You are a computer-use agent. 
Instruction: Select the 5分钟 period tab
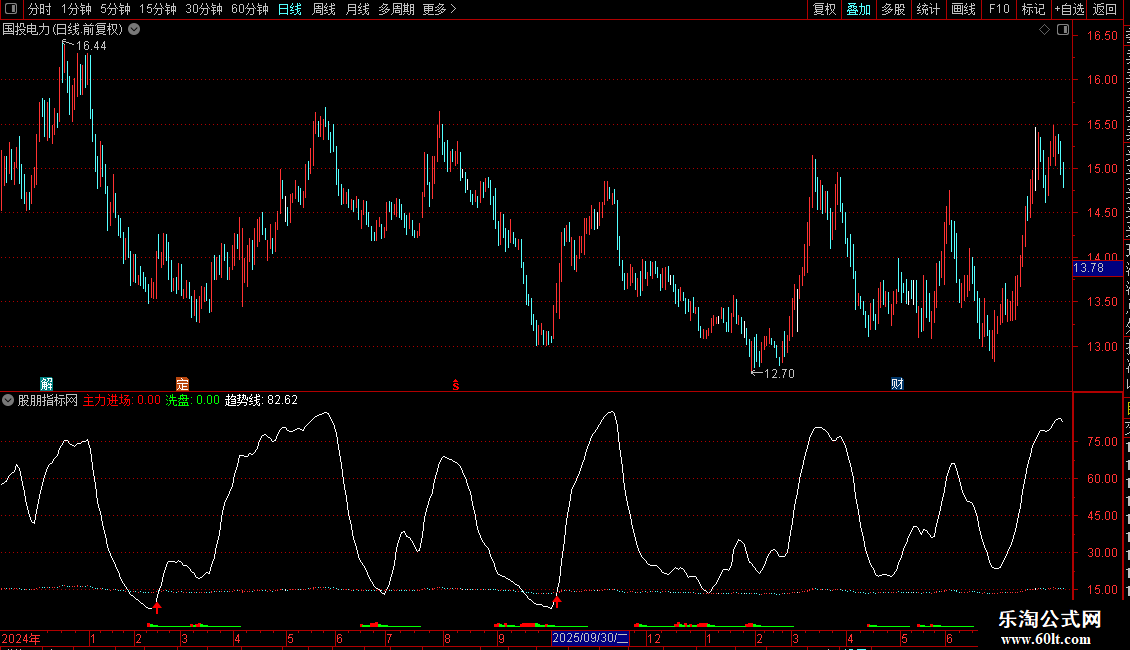(115, 9)
